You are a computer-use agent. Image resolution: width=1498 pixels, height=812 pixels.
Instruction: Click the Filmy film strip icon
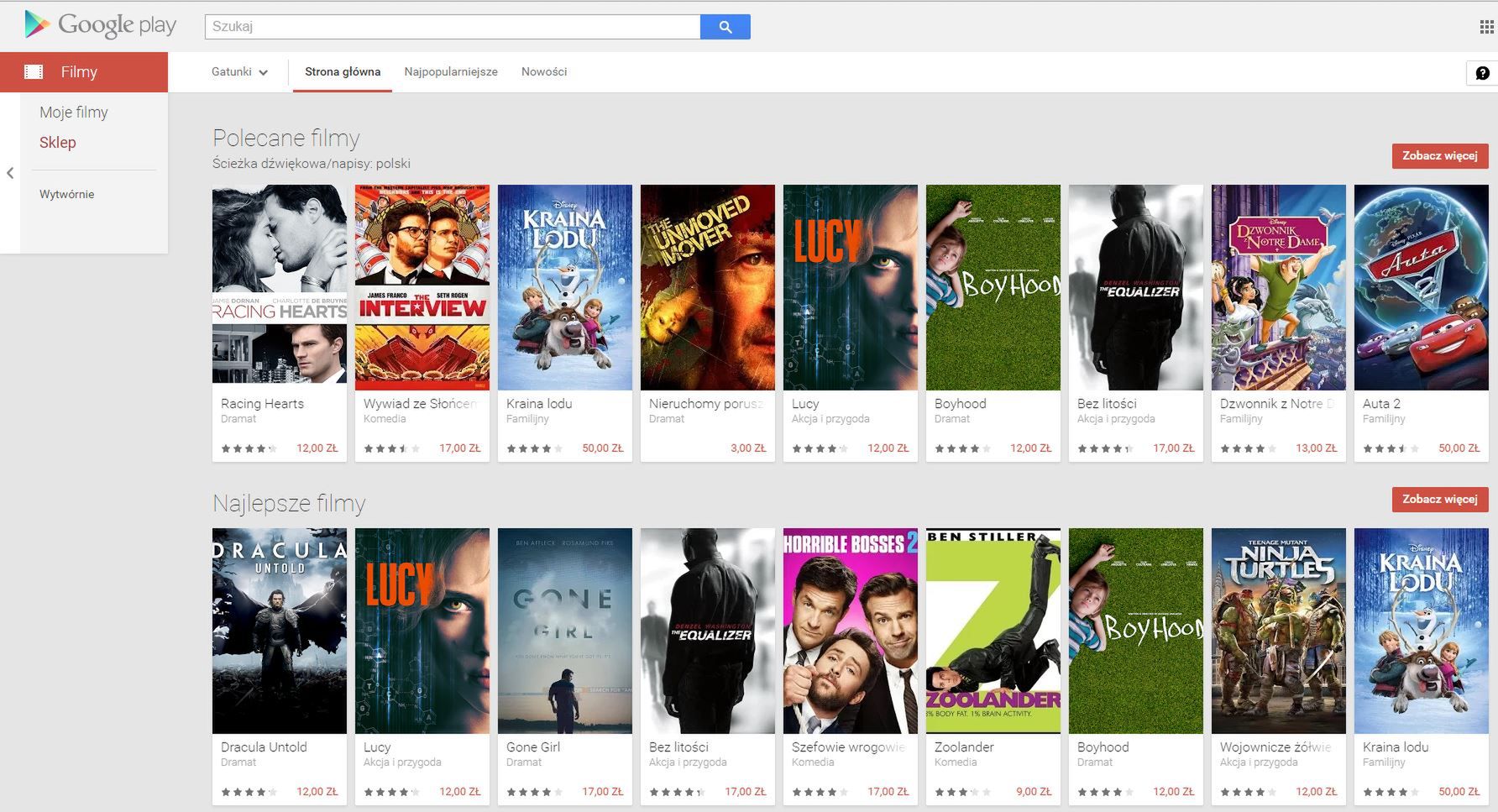34,72
